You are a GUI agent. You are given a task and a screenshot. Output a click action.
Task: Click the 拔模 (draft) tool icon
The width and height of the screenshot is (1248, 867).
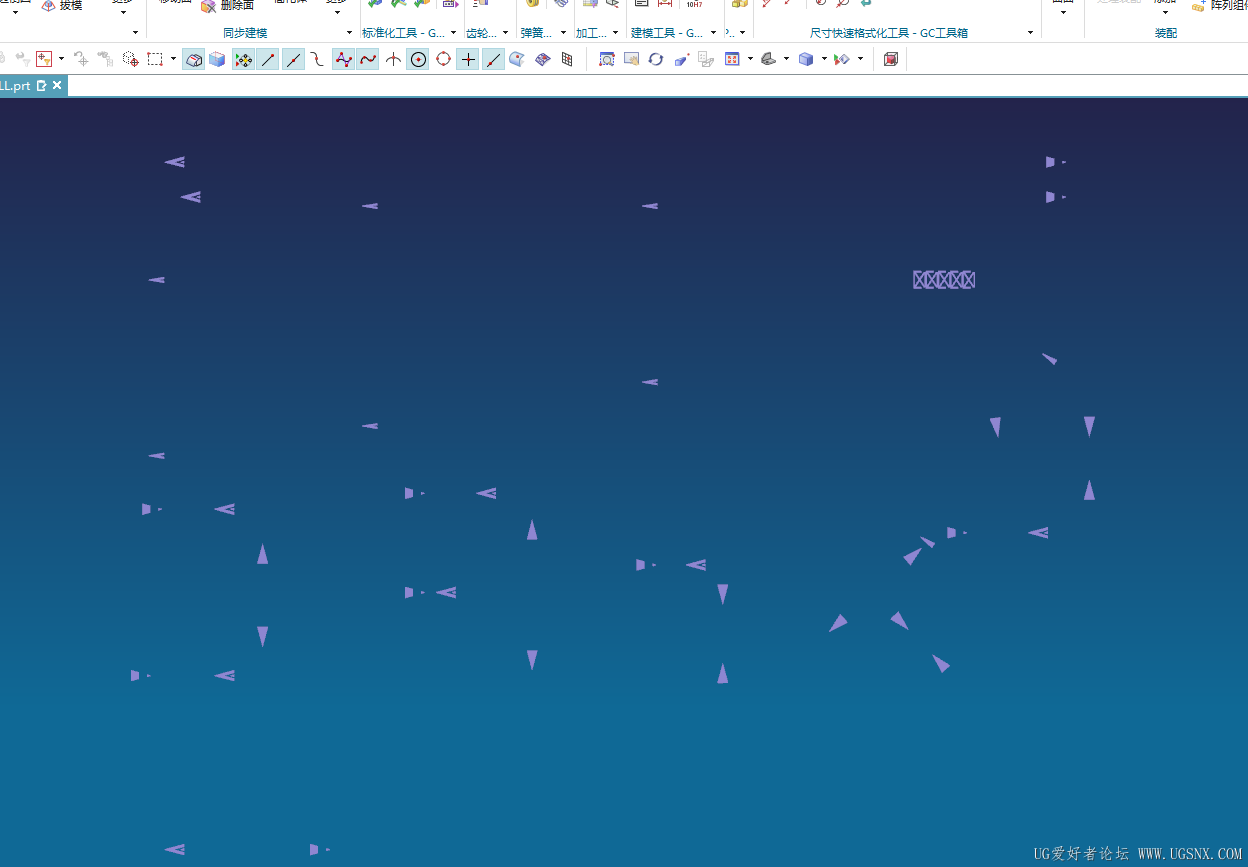click(48, 6)
